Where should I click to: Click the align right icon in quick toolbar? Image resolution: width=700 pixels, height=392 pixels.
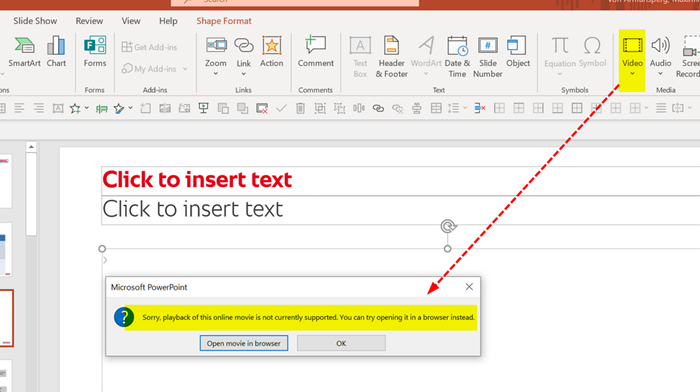pos(39,108)
